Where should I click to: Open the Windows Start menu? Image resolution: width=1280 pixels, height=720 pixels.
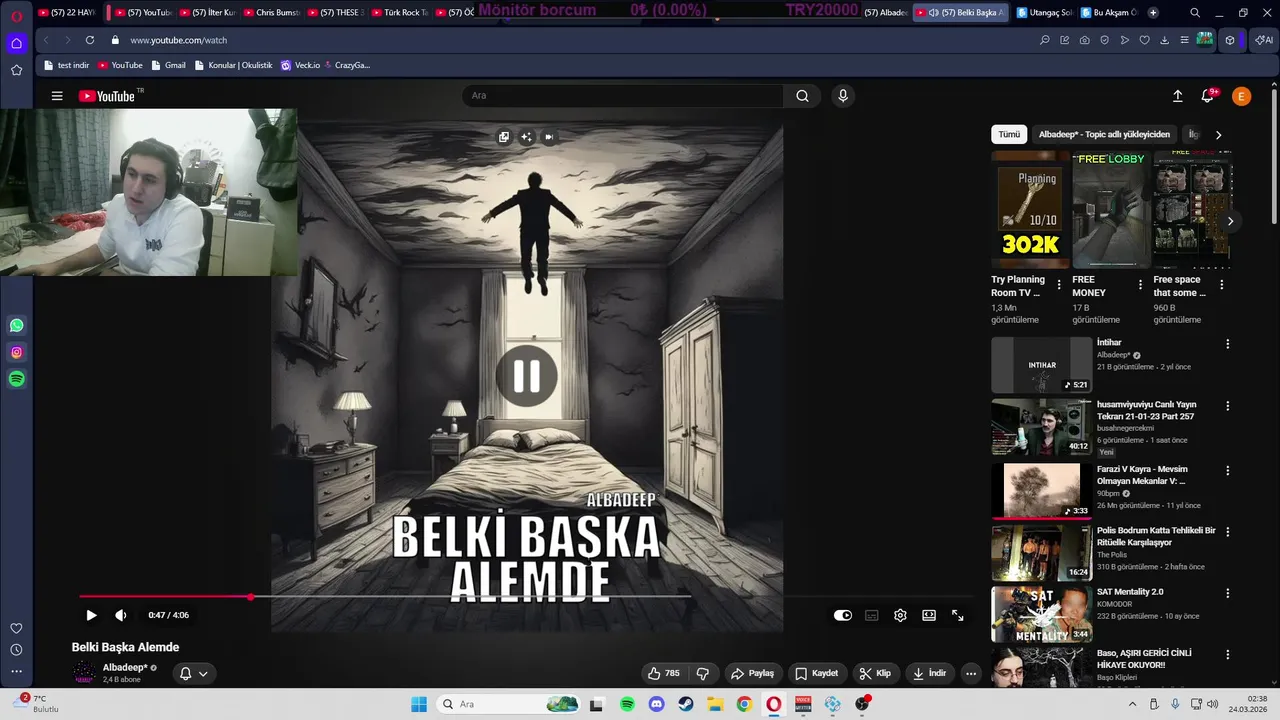419,704
